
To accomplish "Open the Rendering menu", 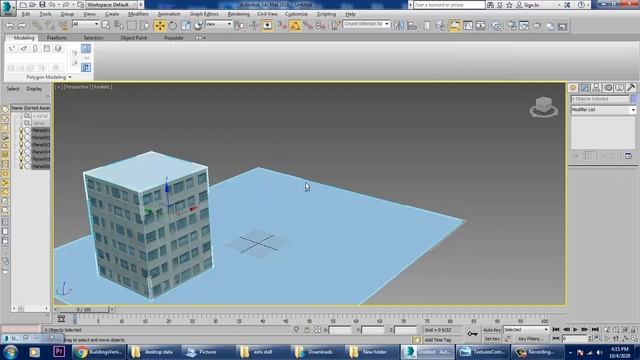I will pos(238,14).
